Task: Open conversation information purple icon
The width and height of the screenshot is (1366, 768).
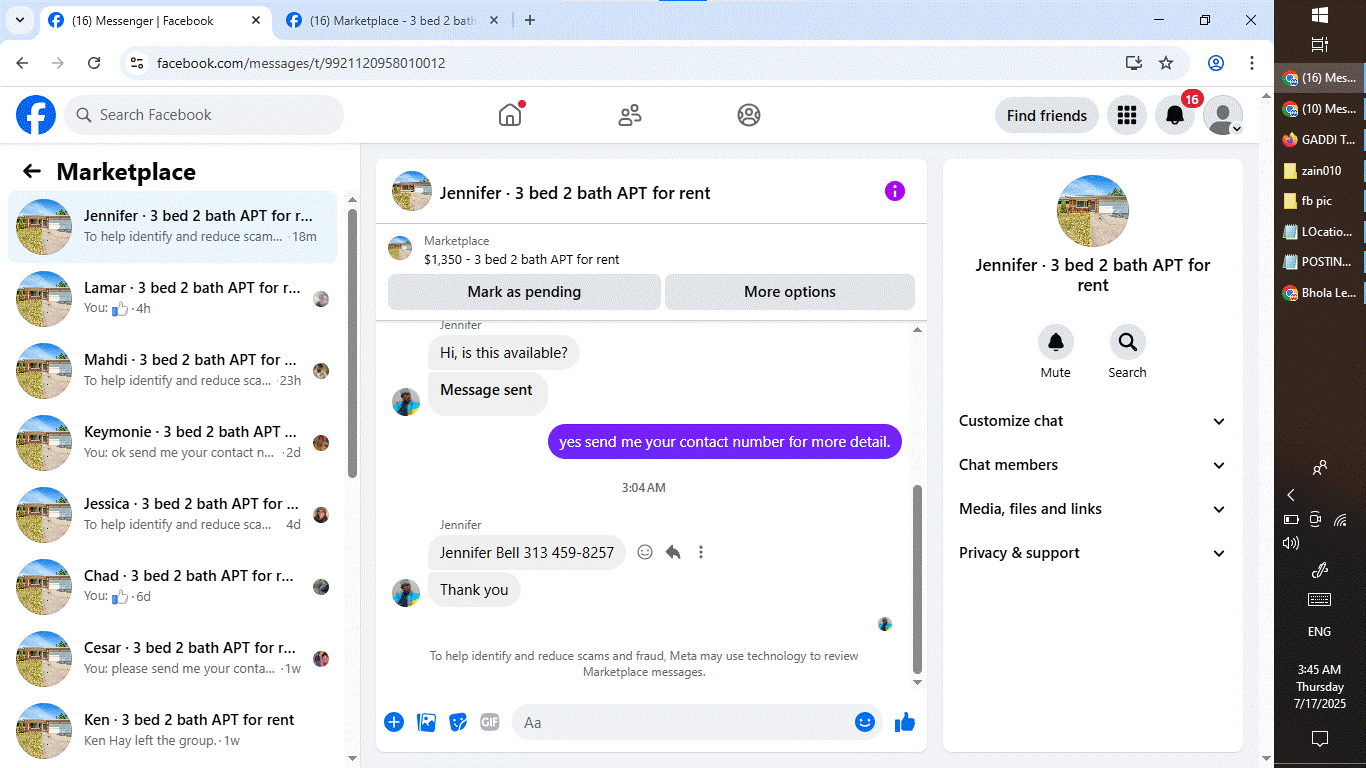Action: point(895,191)
